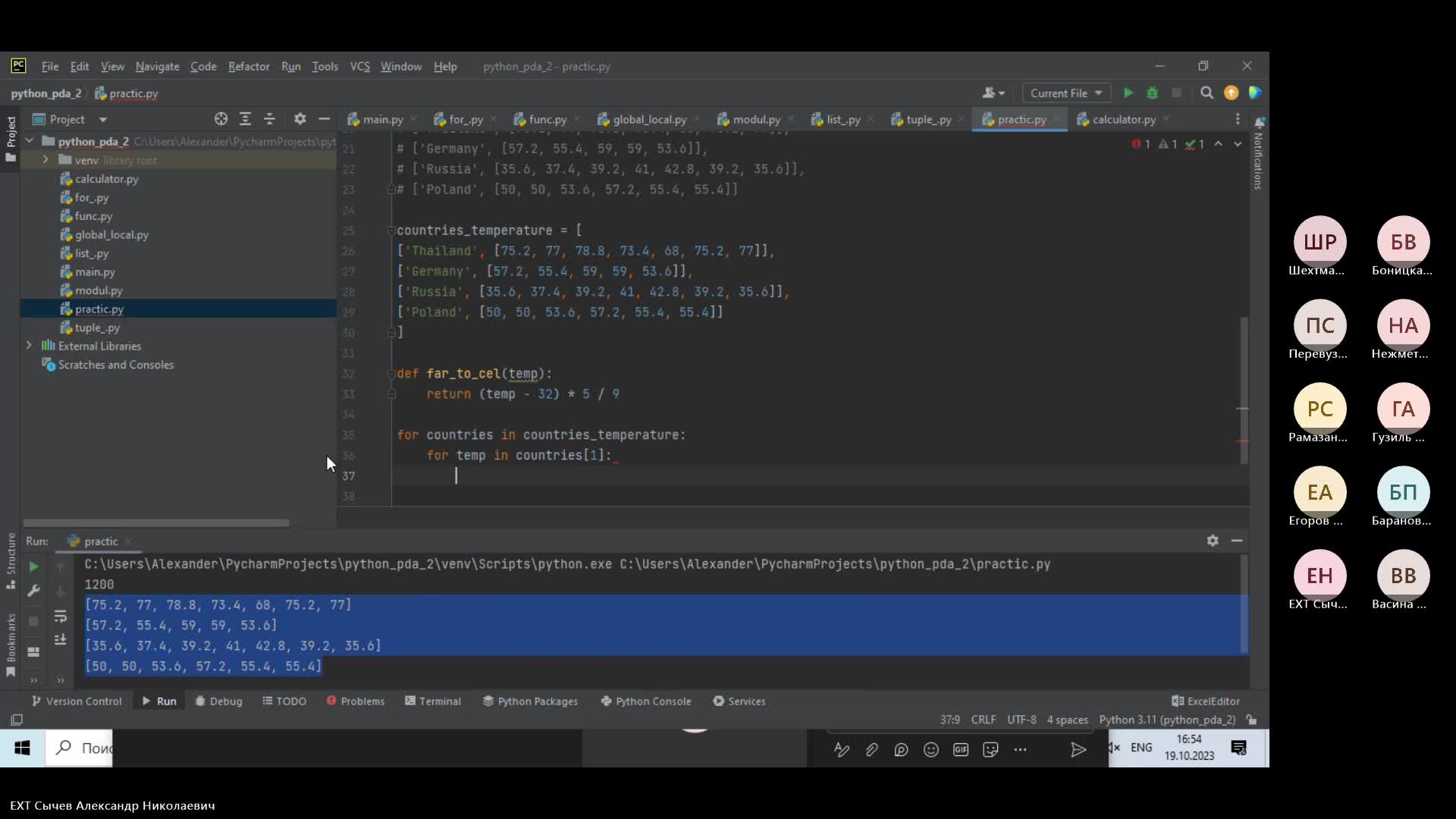
Task: Switch to main.py editor tab
Action: click(x=382, y=119)
